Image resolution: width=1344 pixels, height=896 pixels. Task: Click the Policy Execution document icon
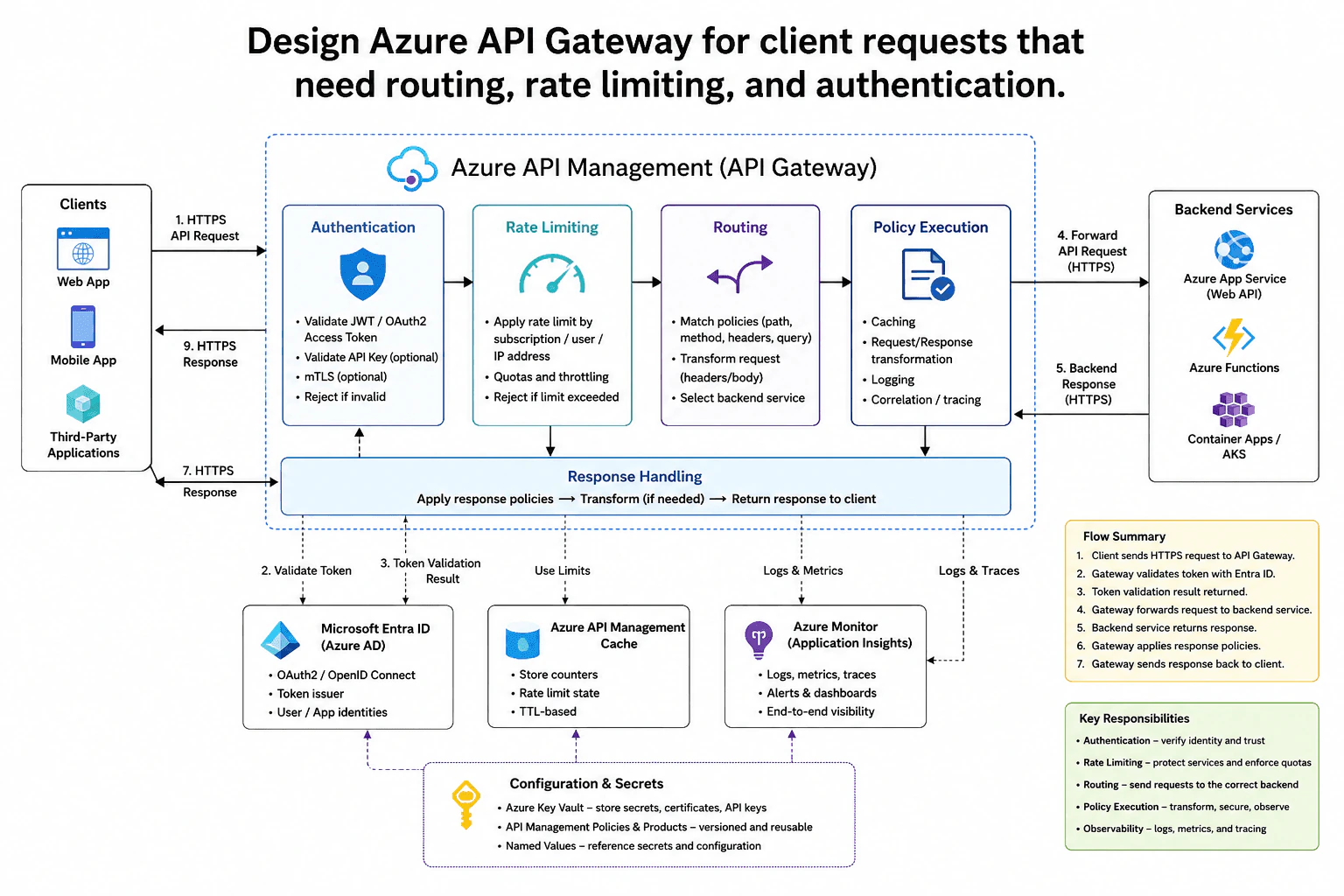tap(927, 275)
